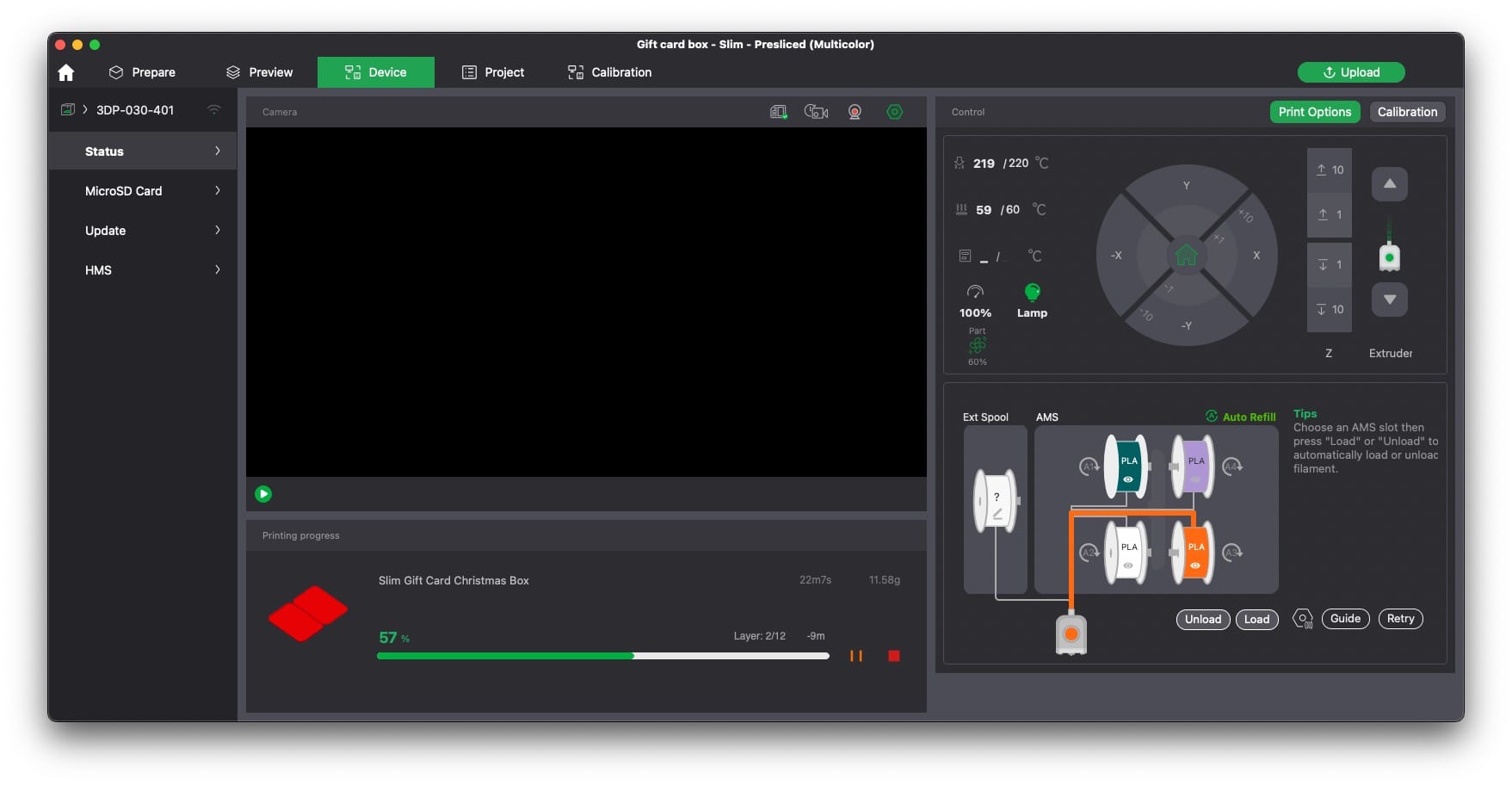Screen dimensions: 1512x785
Task: Click the print progress bar
Action: (602, 656)
